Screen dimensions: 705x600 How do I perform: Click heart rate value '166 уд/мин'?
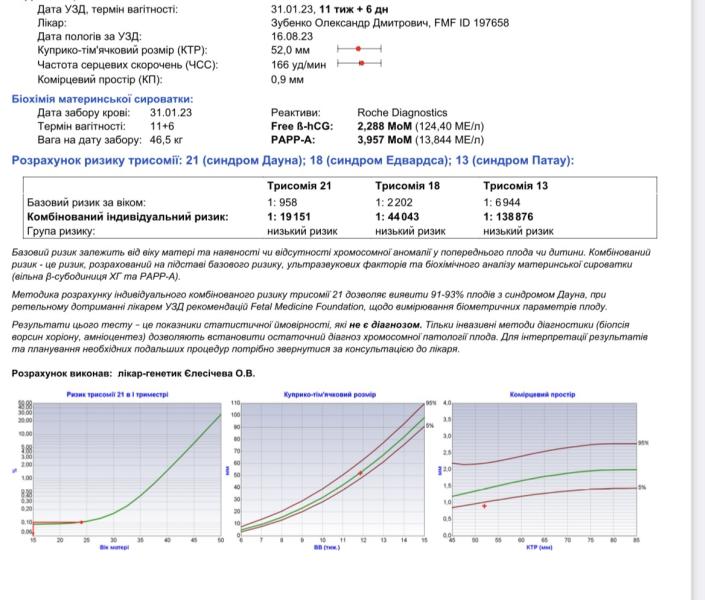click(299, 65)
